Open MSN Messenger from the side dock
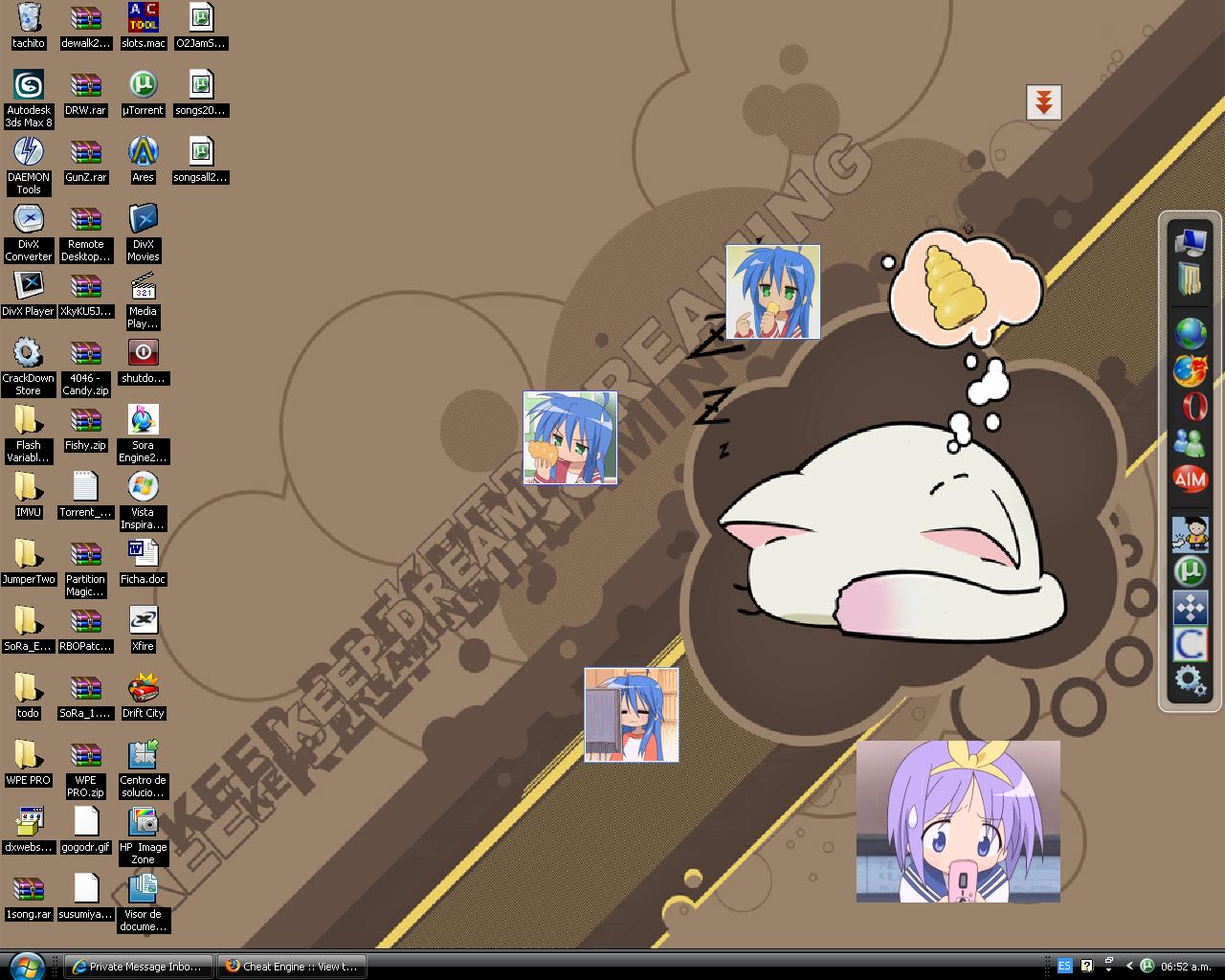The width and height of the screenshot is (1225, 980). 1191,443
